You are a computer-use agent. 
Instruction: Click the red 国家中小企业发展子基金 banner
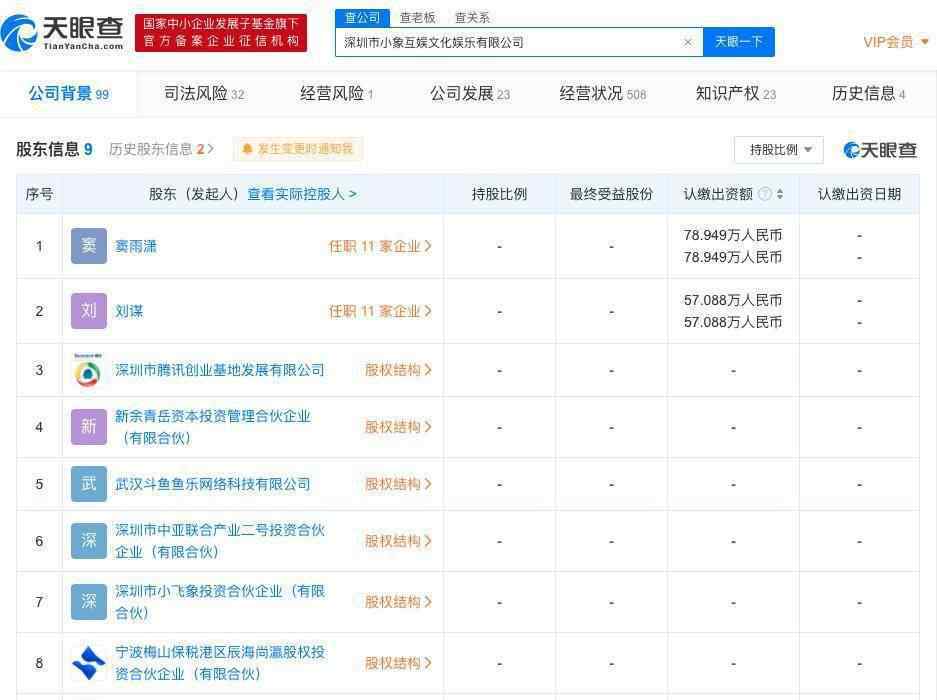click(221, 33)
